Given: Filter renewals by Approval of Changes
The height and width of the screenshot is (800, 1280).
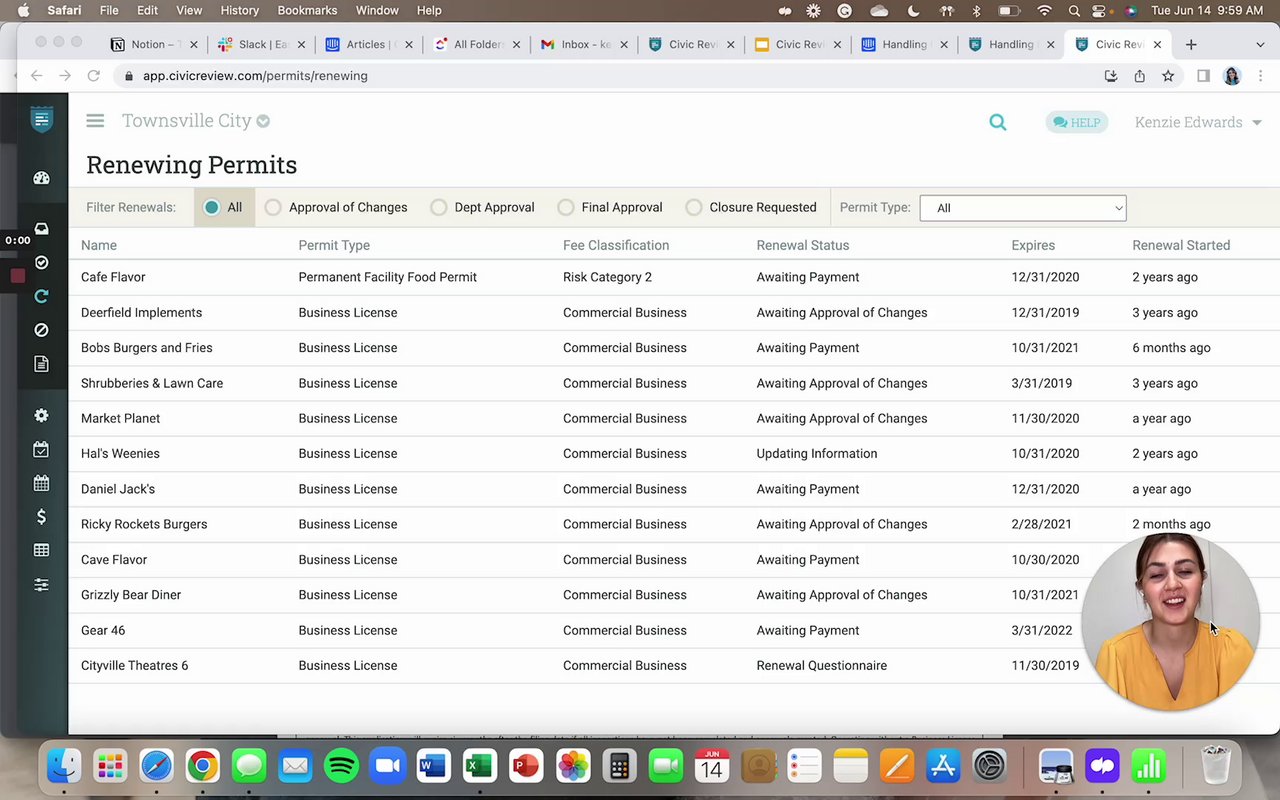Looking at the screenshot, I should click(x=336, y=207).
